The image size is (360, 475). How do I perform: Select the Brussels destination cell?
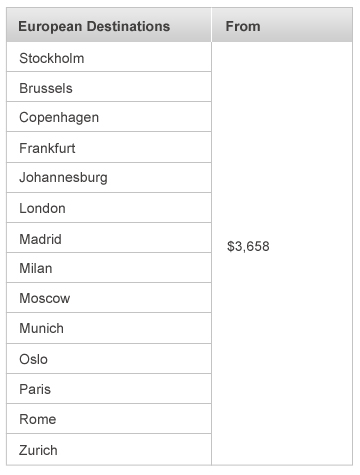pyautogui.click(x=109, y=87)
